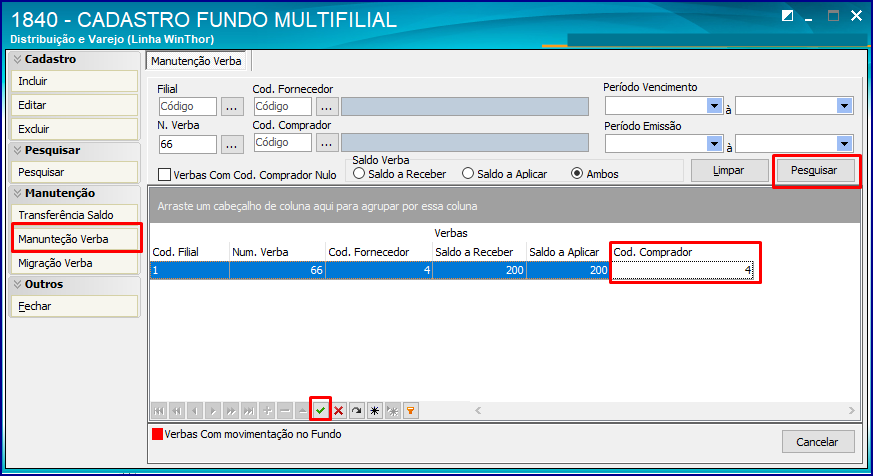The width and height of the screenshot is (873, 476).
Task: Click the edit record triangle icon
Action: [302, 411]
